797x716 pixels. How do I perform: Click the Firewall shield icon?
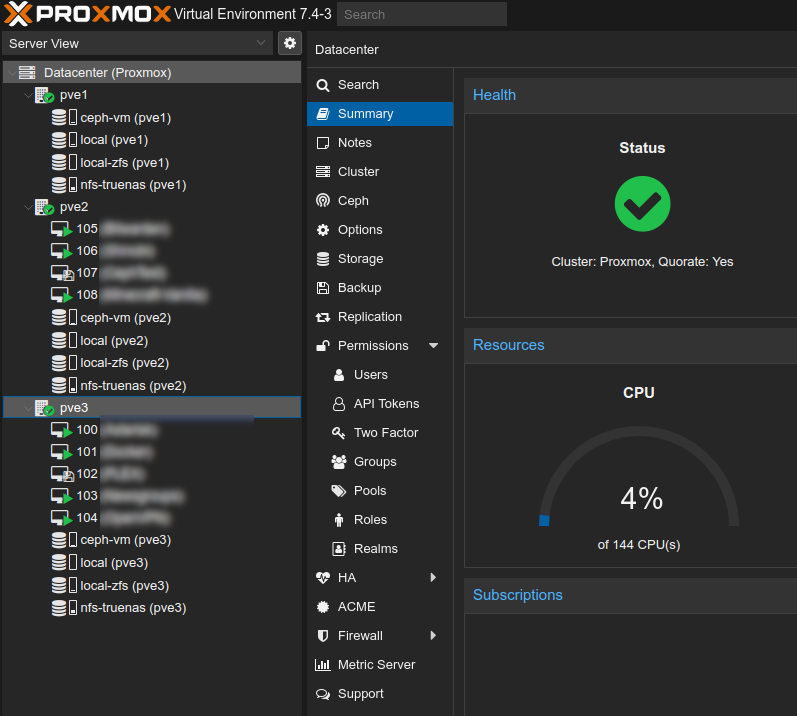pyautogui.click(x=323, y=636)
